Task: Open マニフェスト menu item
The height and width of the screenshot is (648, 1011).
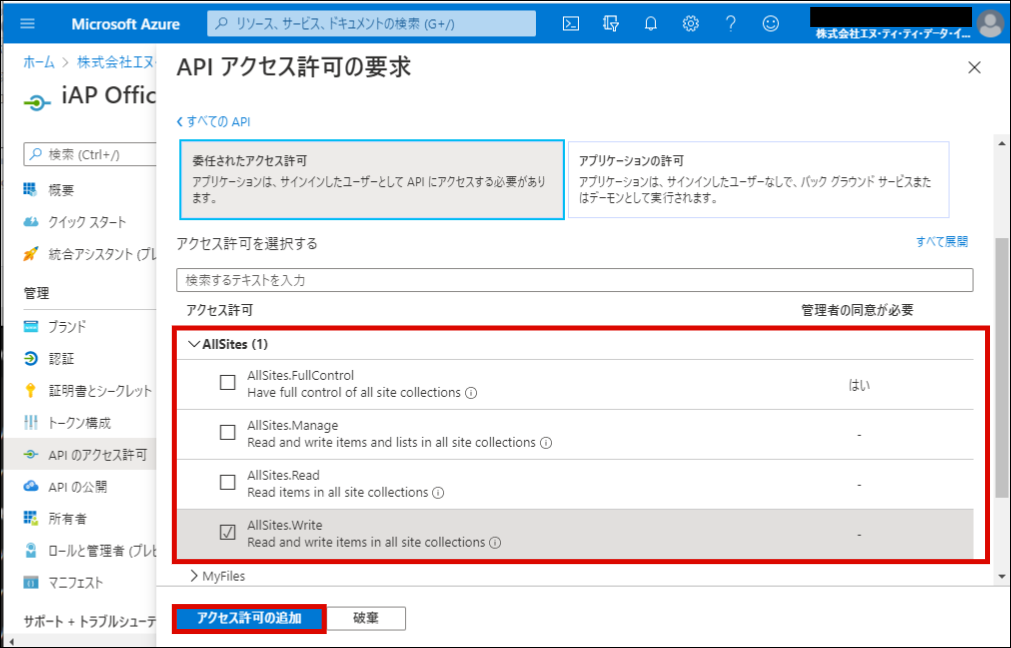Action: click(75, 583)
